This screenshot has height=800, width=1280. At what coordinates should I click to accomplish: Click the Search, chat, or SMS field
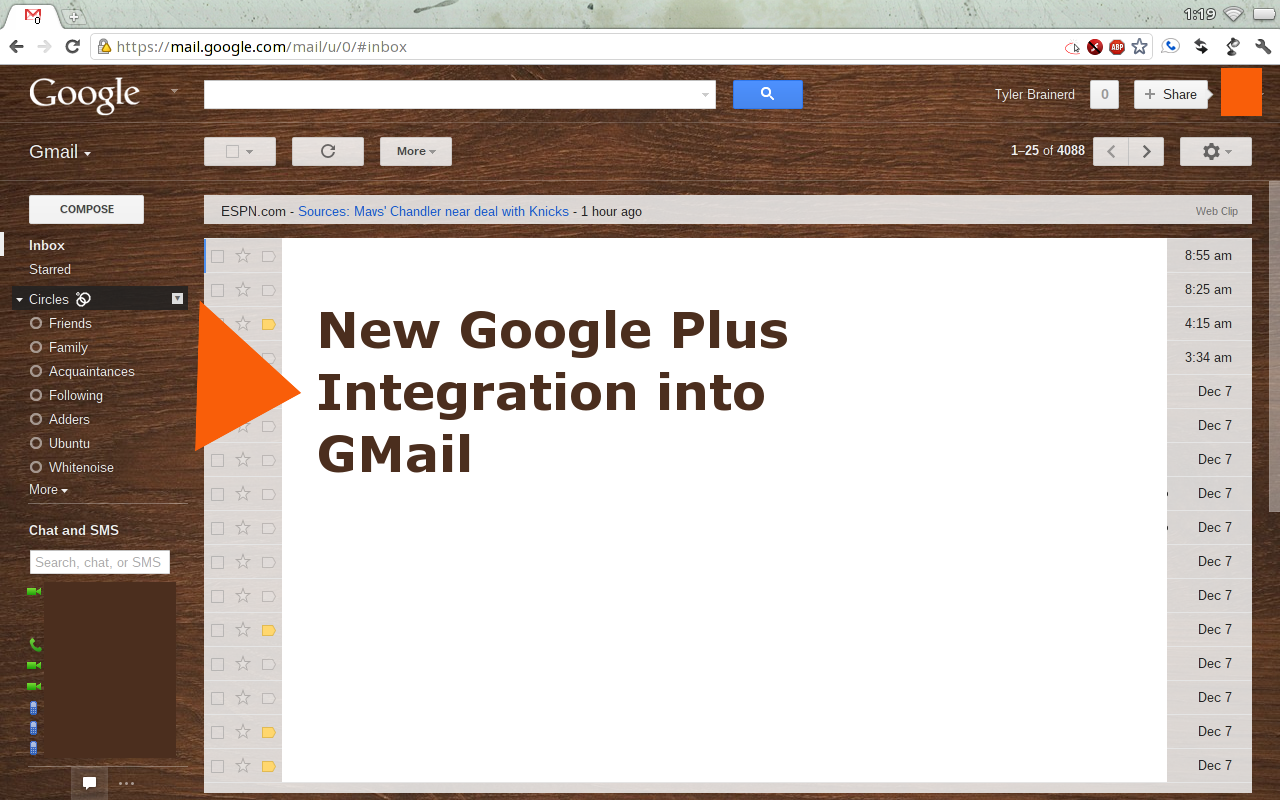point(100,562)
